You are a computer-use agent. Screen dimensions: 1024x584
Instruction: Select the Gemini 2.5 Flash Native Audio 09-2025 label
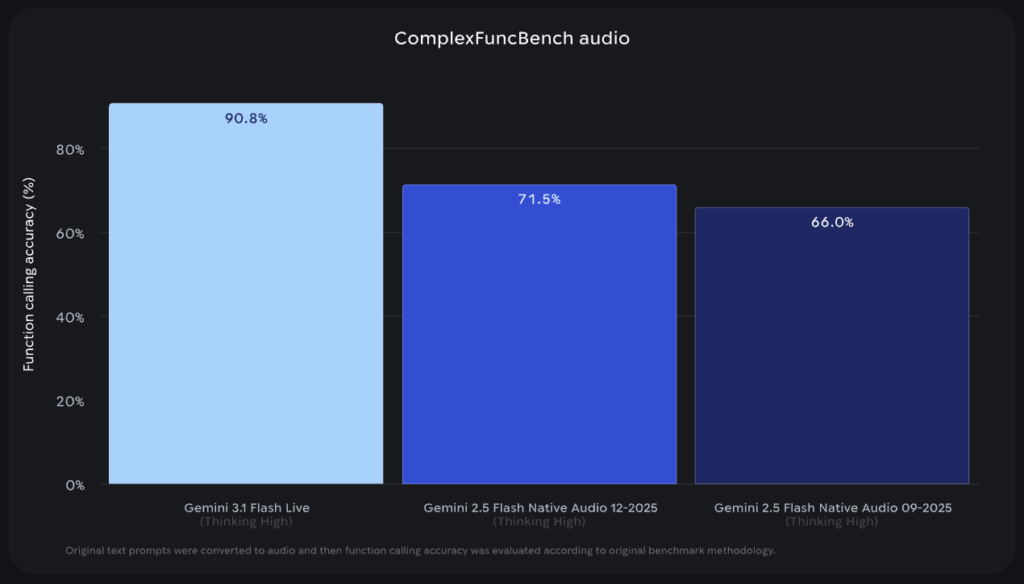[x=832, y=508]
